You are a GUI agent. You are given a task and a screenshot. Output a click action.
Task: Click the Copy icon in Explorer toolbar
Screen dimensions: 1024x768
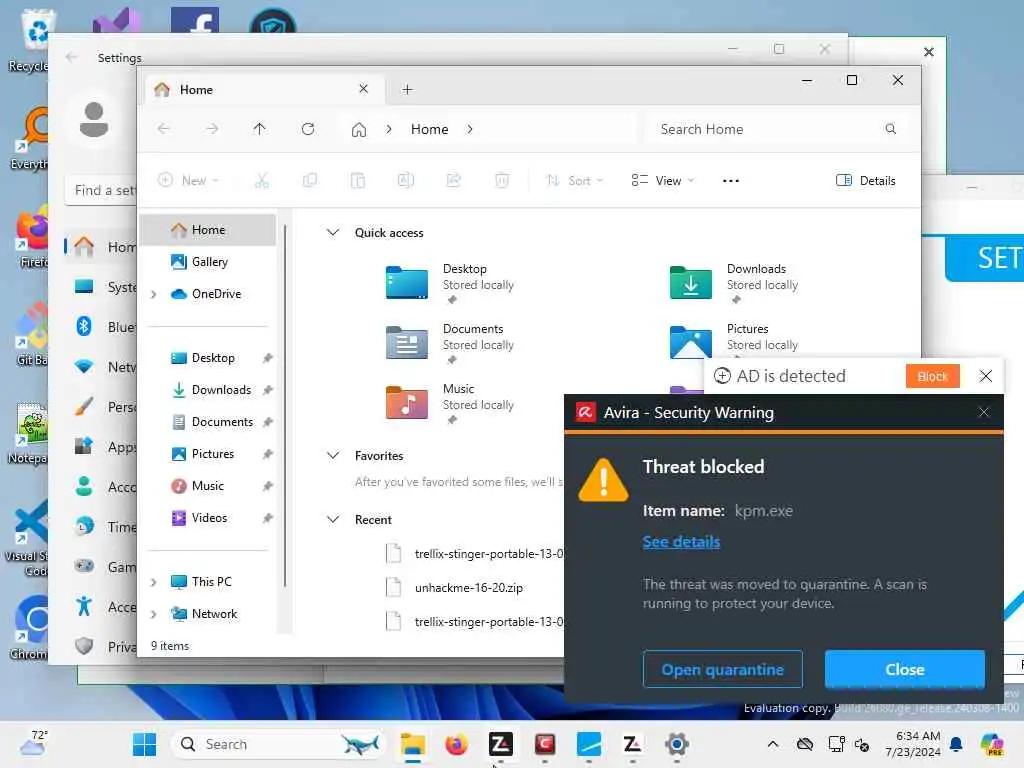tap(310, 181)
